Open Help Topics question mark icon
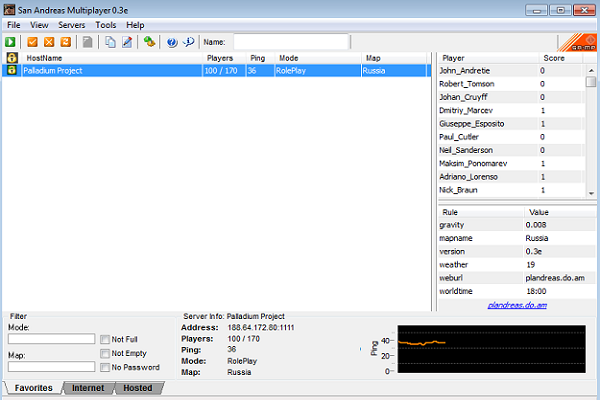600x400 pixels. click(x=172, y=42)
